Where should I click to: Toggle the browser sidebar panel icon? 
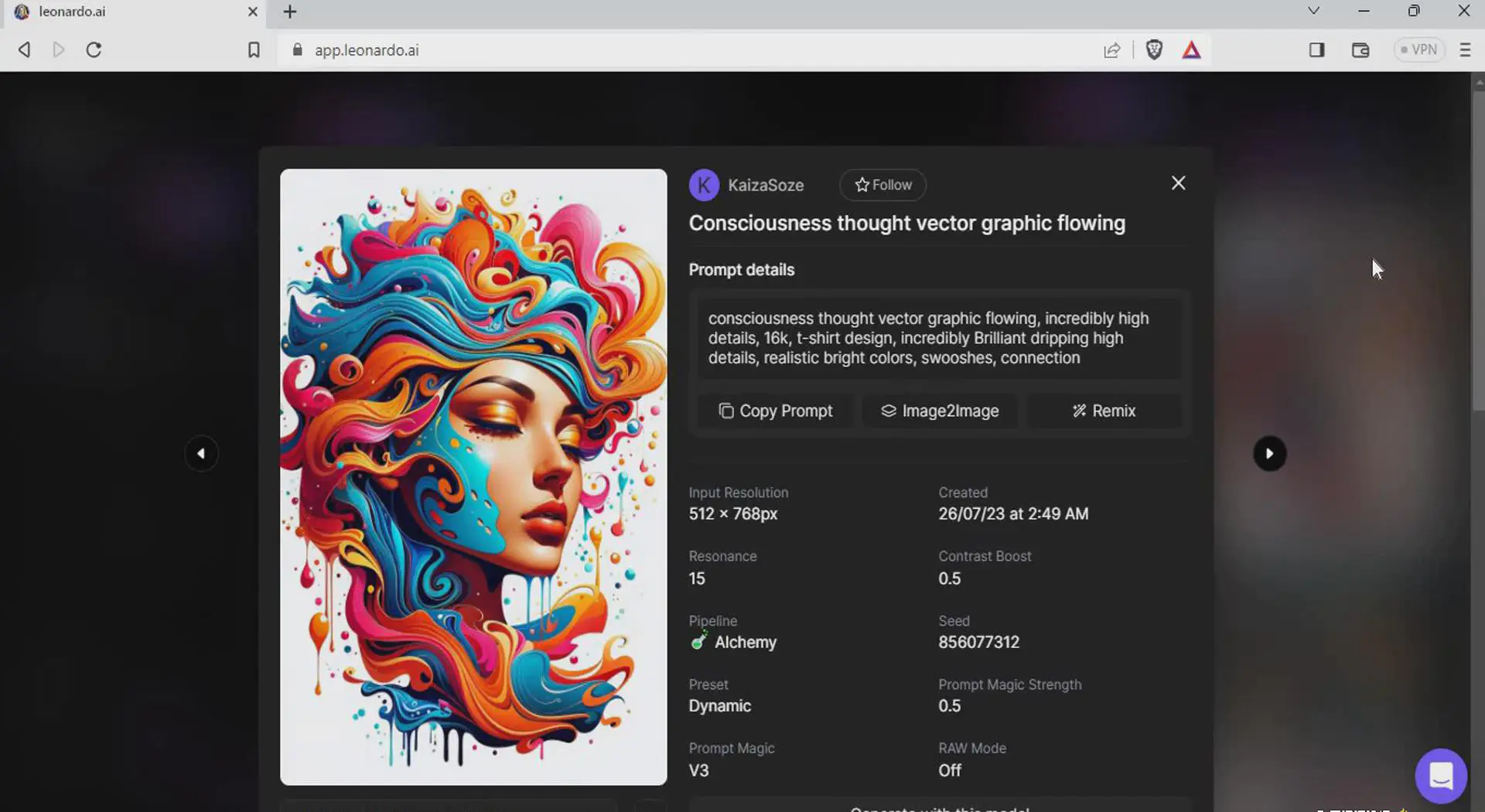click(x=1316, y=50)
